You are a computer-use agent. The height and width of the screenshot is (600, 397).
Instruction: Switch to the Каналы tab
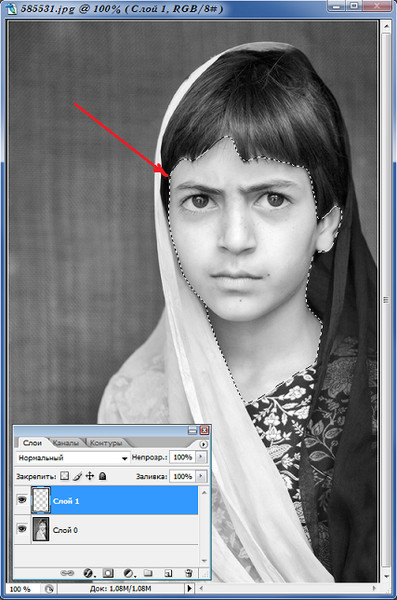[66, 443]
